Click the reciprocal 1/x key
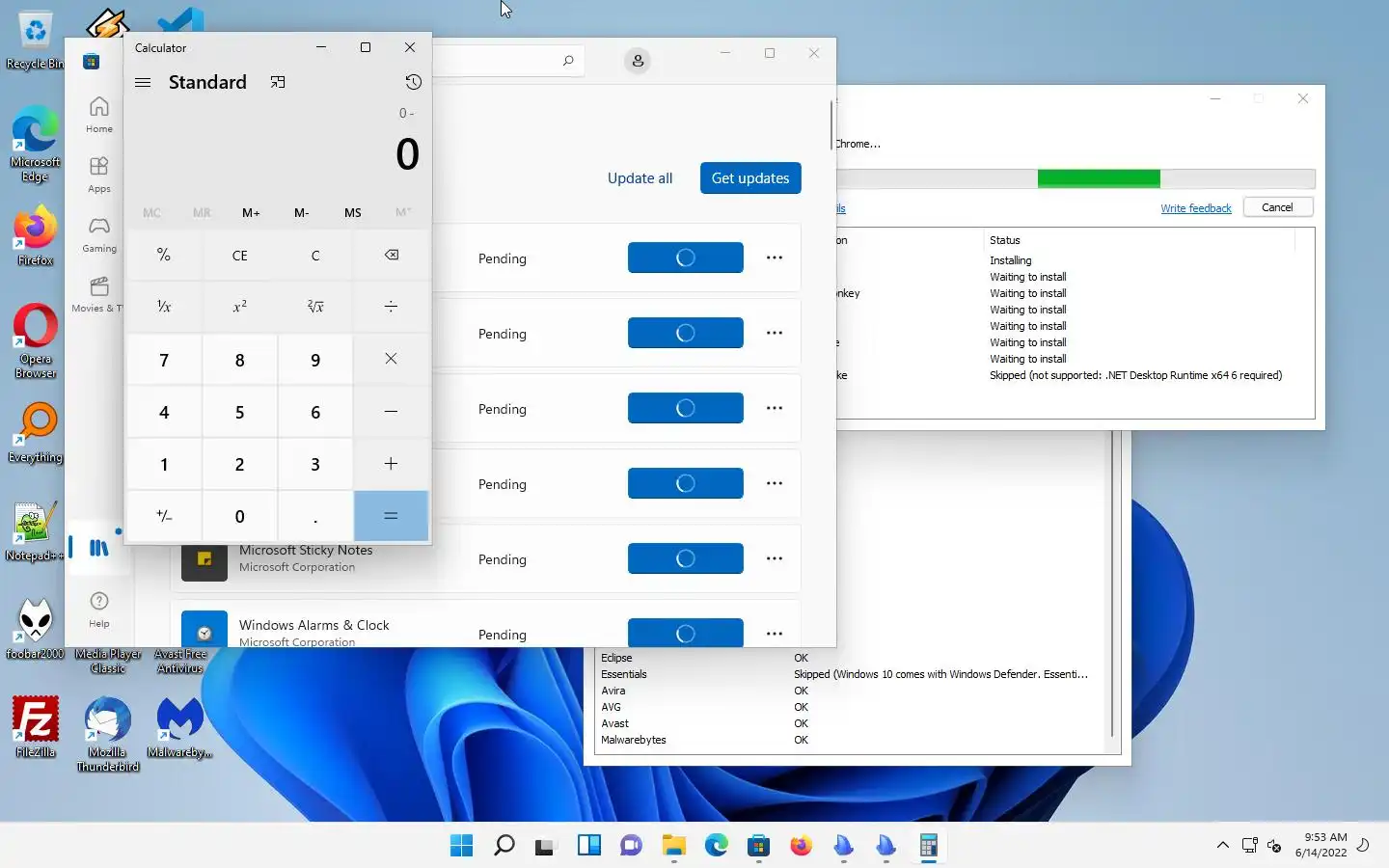Viewport: 1389px width, 868px height. pos(164,307)
